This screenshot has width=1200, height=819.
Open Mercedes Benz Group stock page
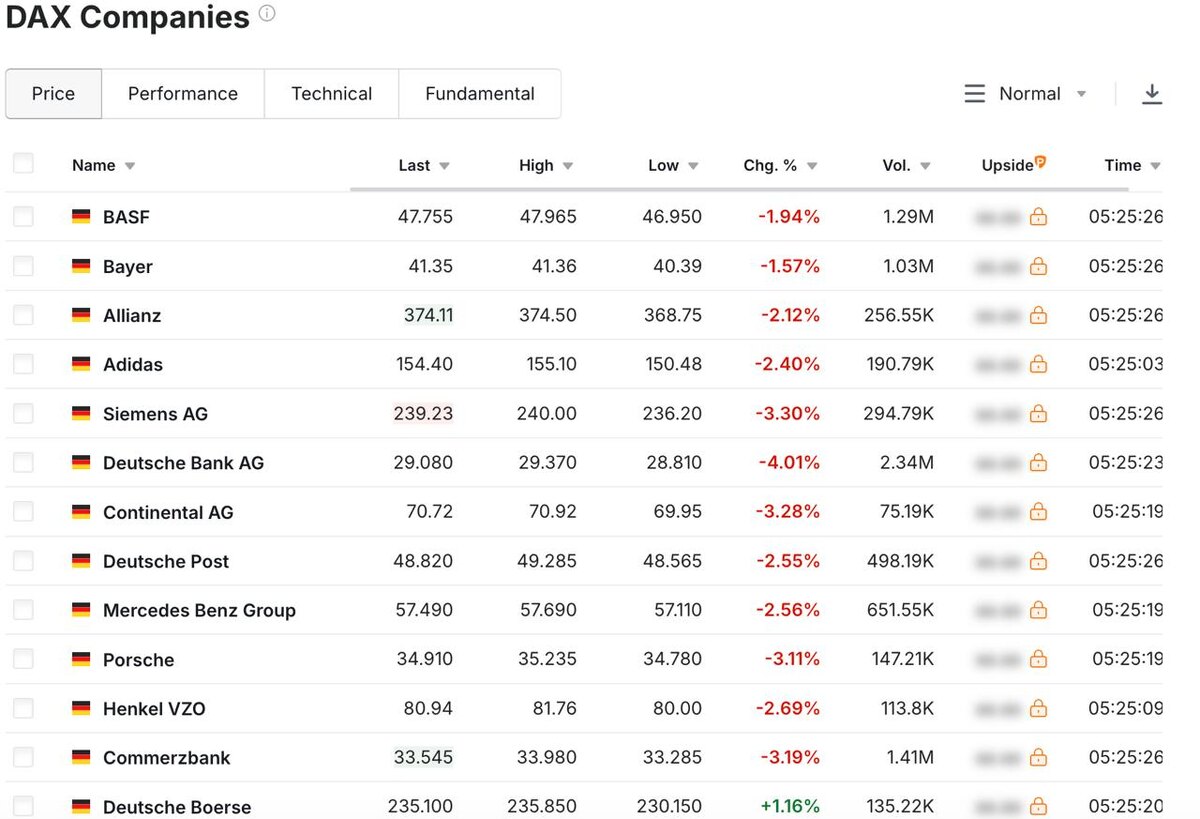(x=199, y=611)
